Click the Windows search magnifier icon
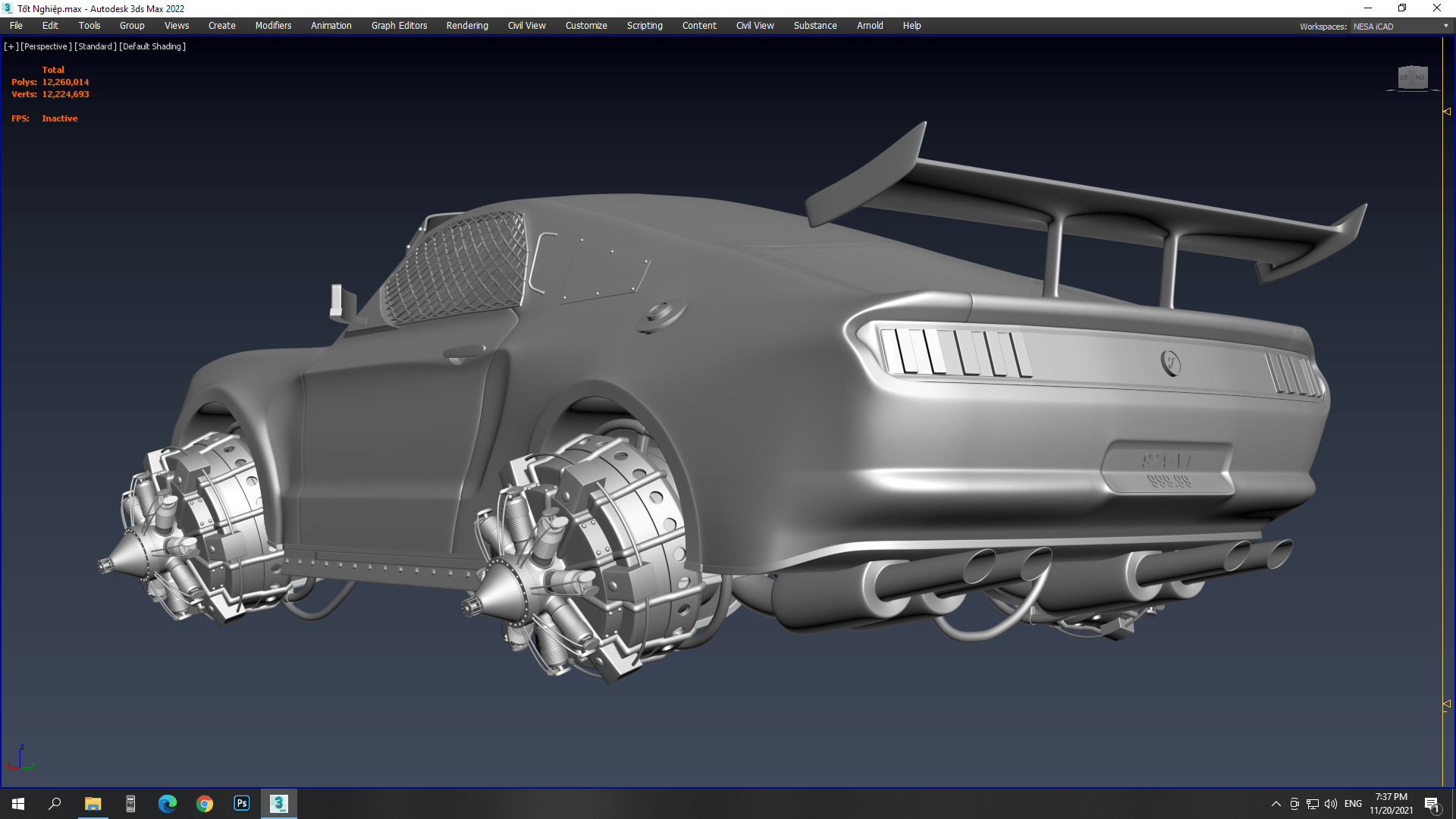 55,803
